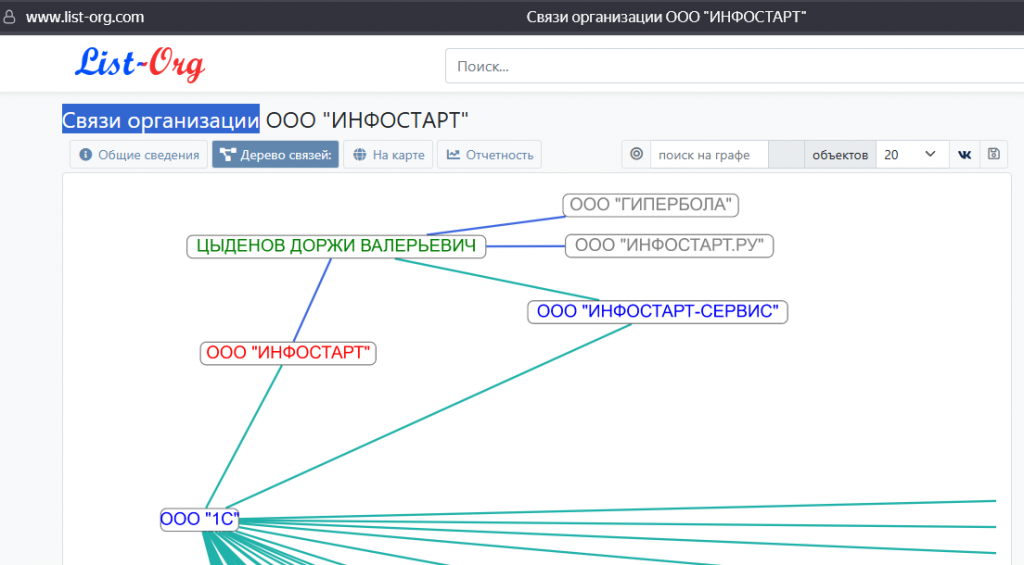Select the ООО "ГИПЕРБОЛА" node
Image resolution: width=1024 pixels, height=565 pixels.
pos(650,204)
